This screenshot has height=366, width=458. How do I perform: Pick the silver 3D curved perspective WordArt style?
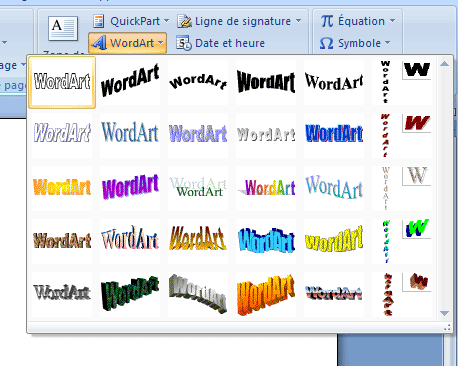[198, 294]
